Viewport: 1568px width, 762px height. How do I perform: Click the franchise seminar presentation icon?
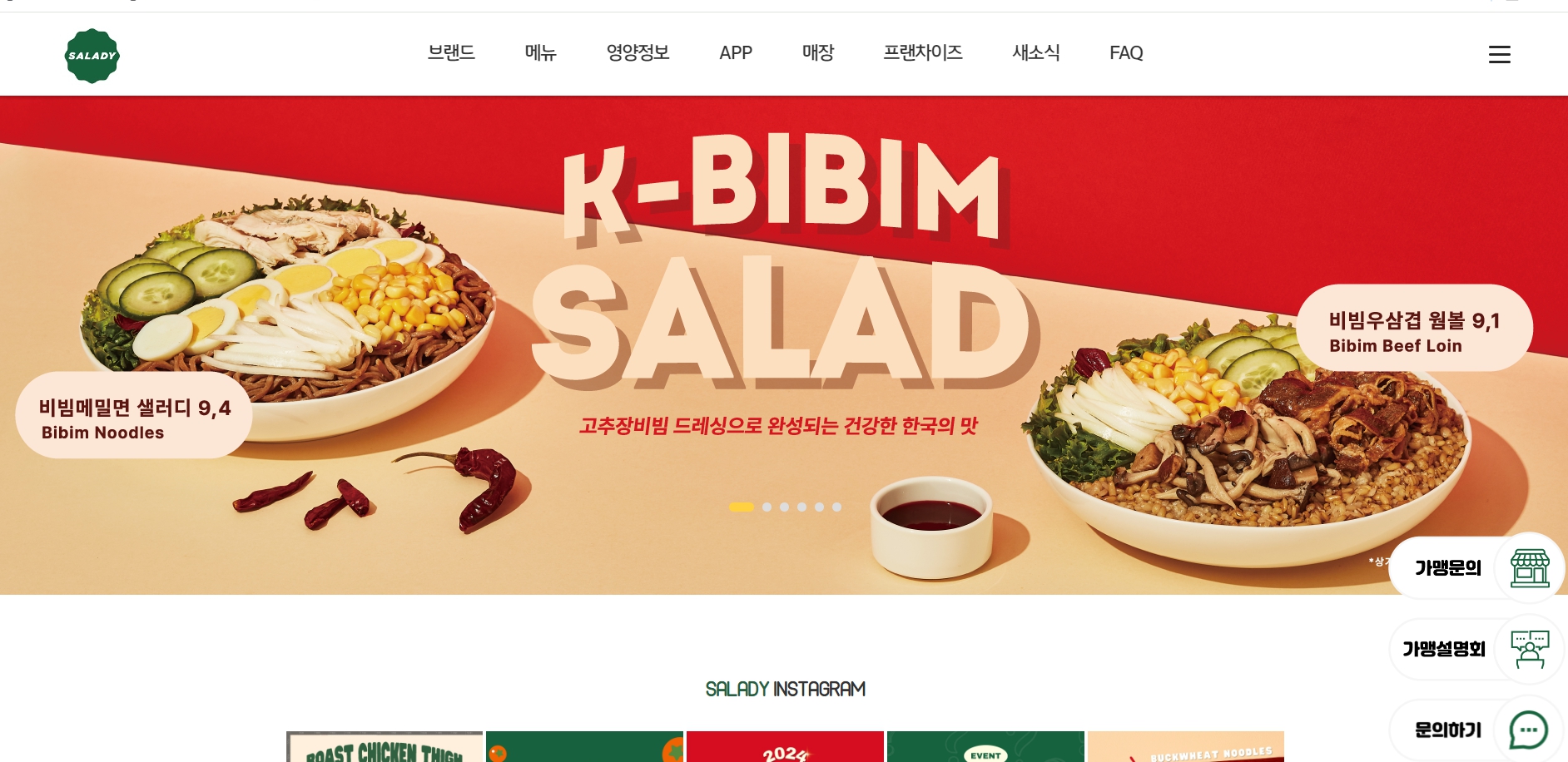click(1530, 649)
